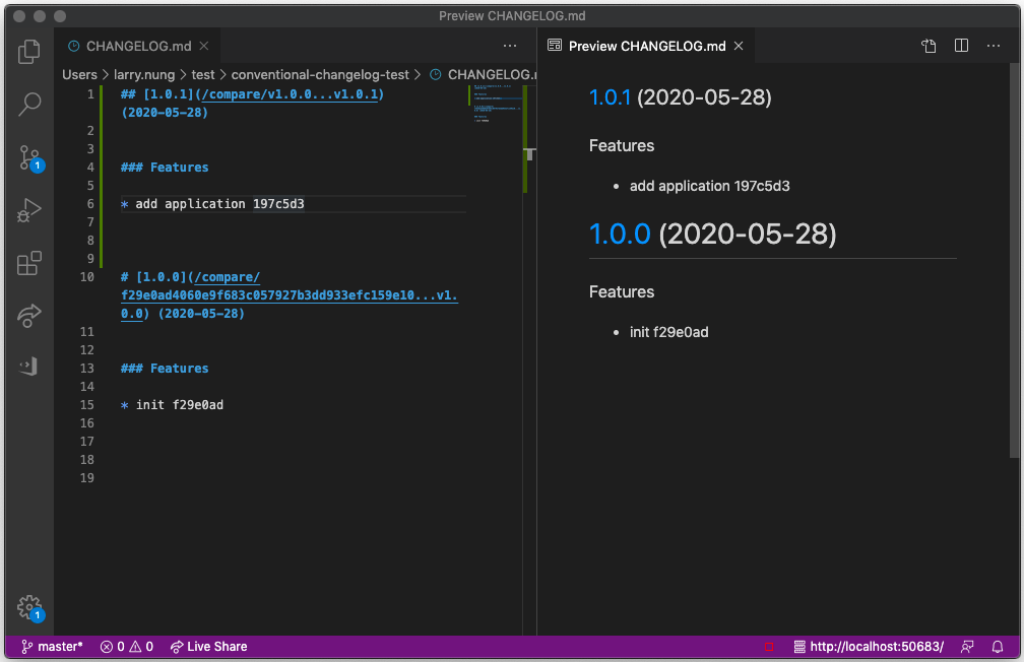This screenshot has height=662, width=1024.
Task: Click the editor overview ruler scrollbar
Action: [528, 359]
